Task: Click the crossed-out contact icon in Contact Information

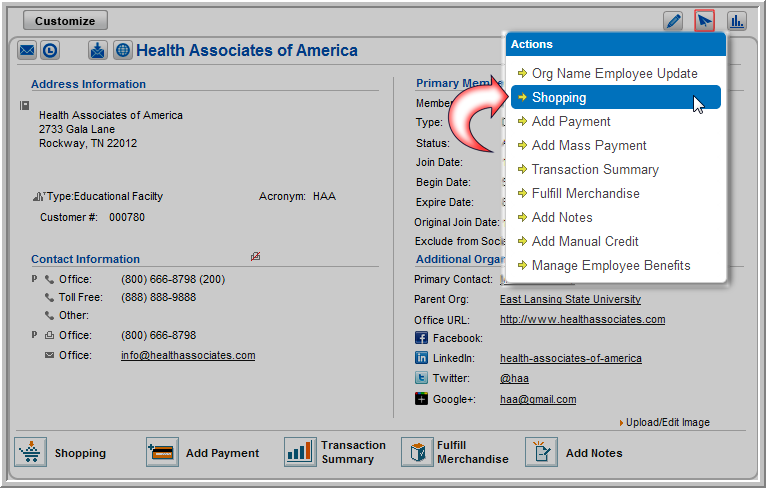Action: tap(255, 256)
